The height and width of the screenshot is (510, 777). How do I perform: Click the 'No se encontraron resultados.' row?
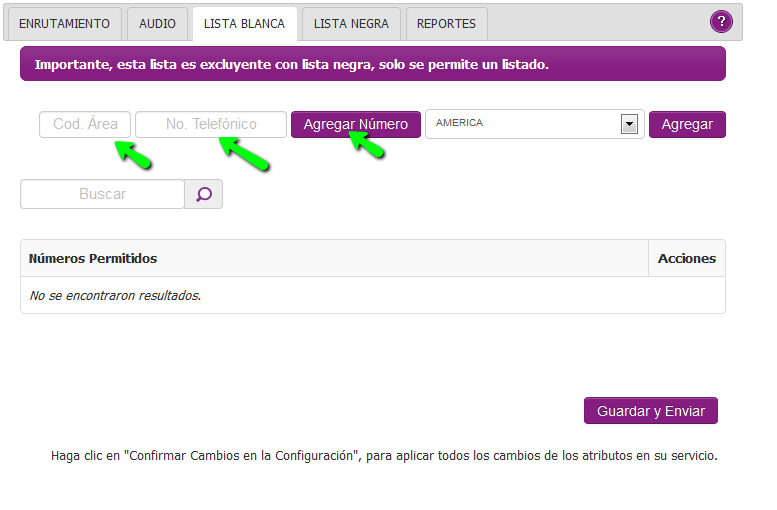tap(373, 295)
